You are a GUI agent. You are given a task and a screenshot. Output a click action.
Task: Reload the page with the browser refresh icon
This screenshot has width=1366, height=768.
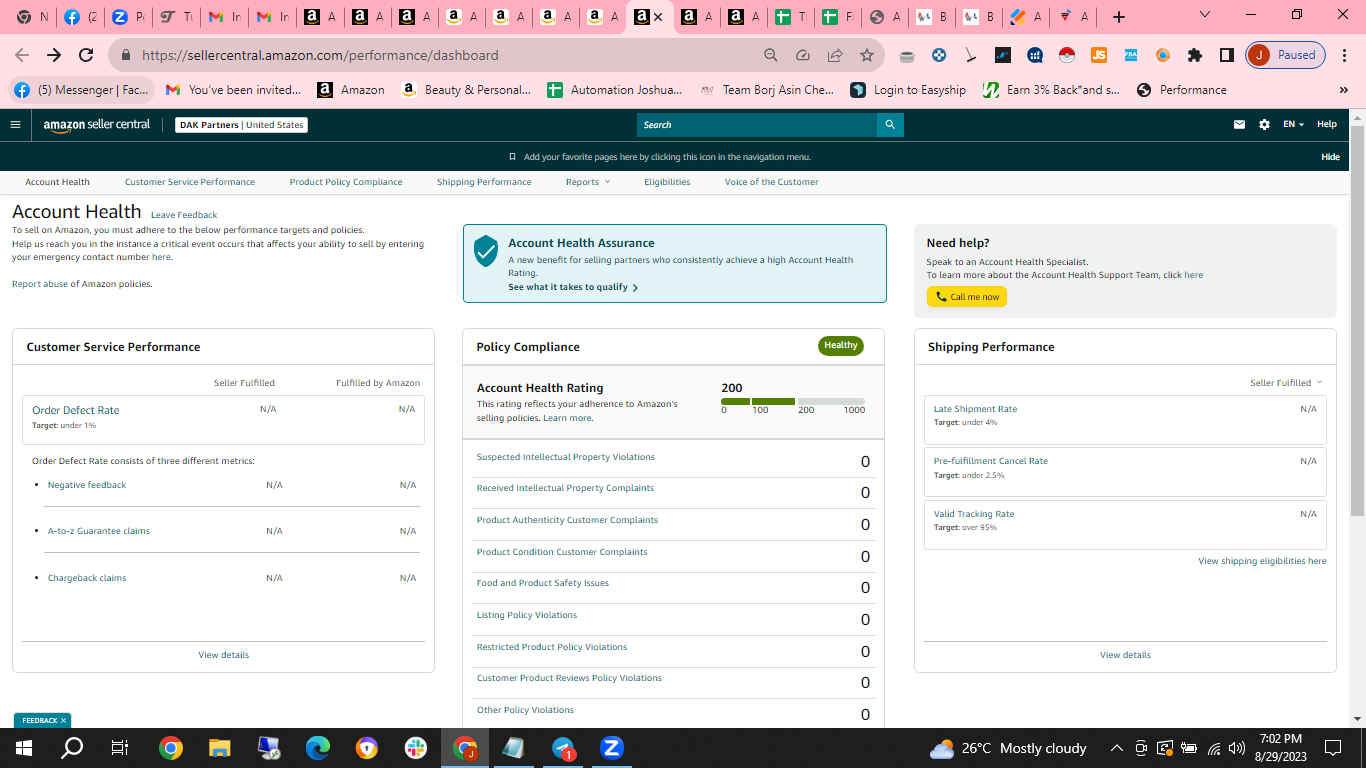(x=86, y=55)
